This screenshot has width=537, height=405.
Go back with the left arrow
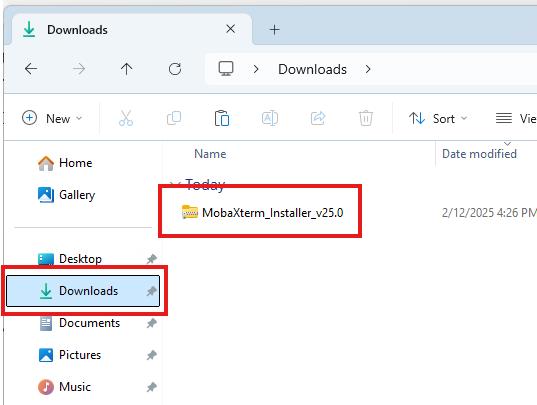(31, 69)
